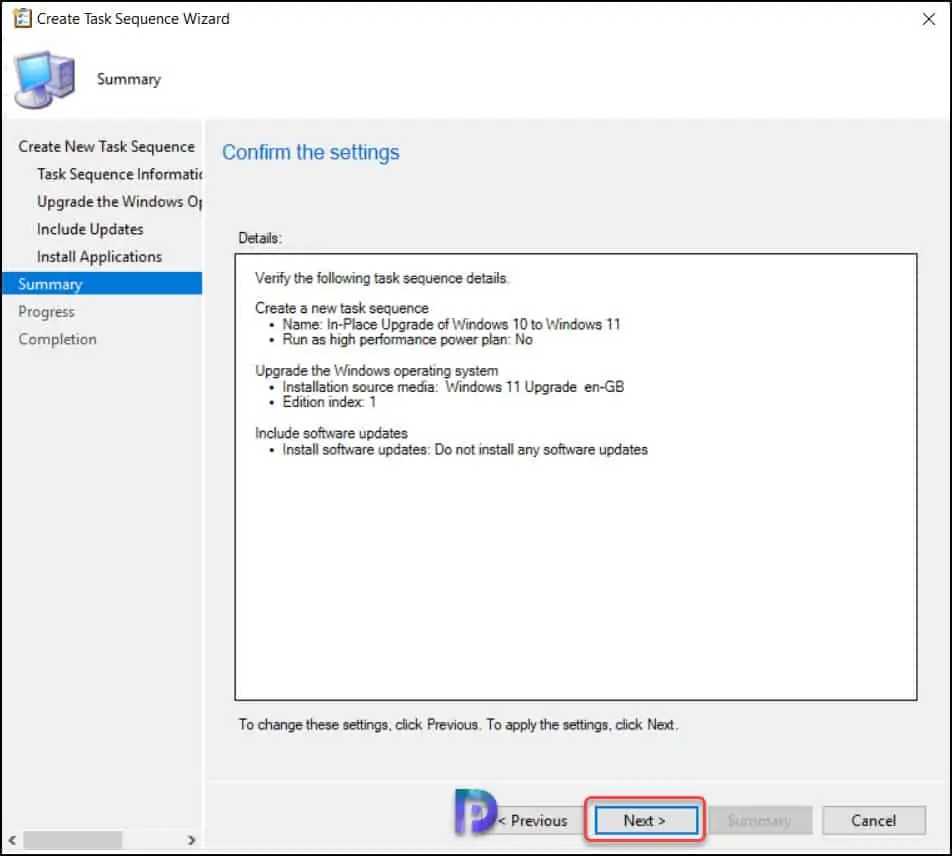Click the sidebar scroll left arrow

(x=12, y=841)
